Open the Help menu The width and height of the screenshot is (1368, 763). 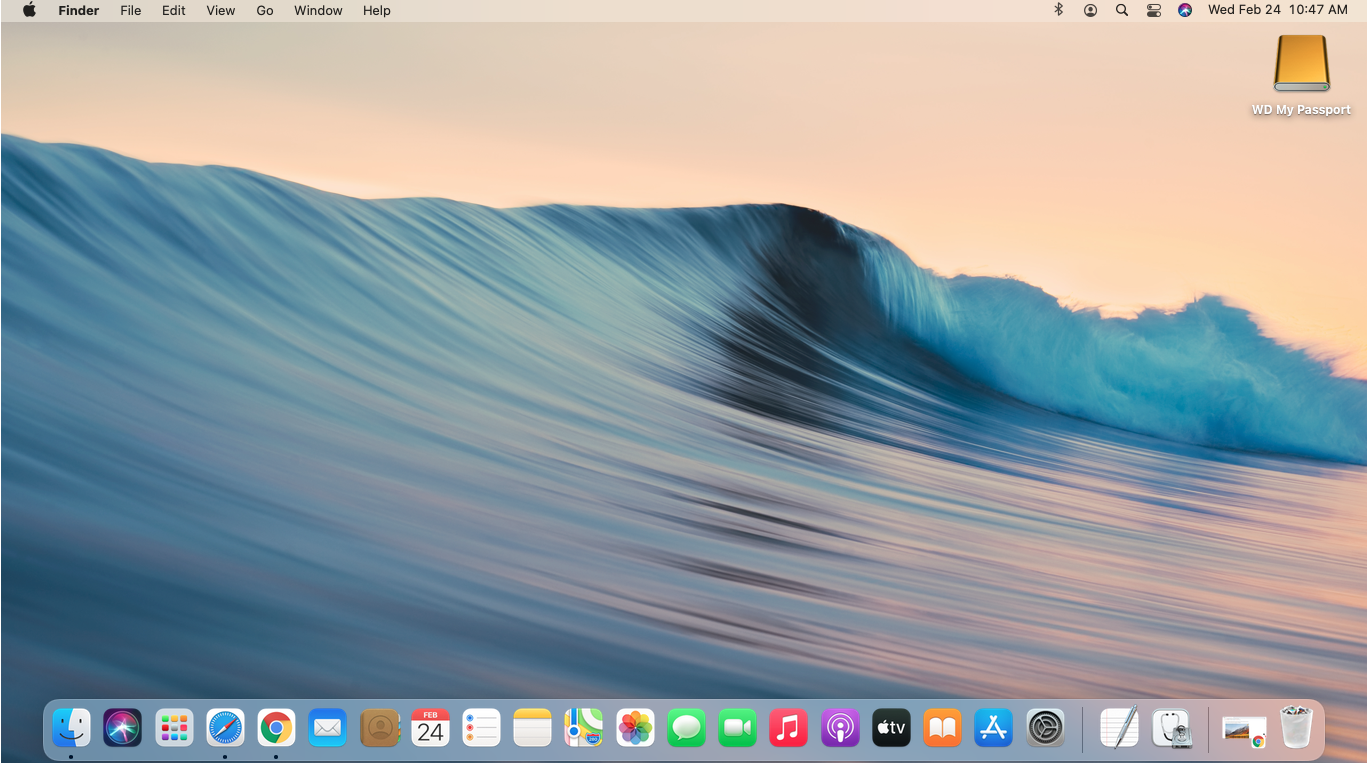click(377, 10)
